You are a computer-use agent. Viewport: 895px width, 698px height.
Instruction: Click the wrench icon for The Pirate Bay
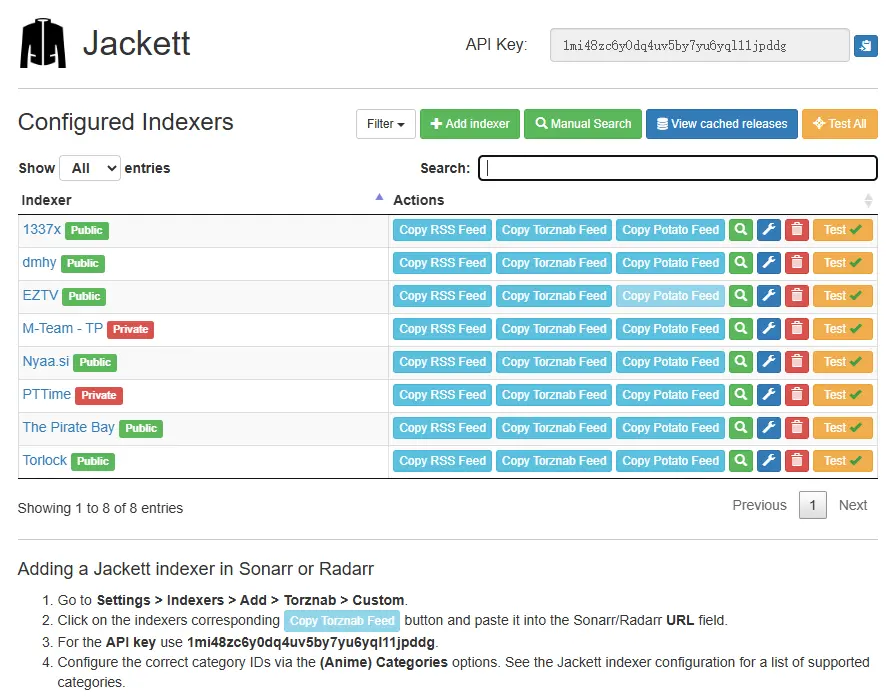pyautogui.click(x=768, y=428)
